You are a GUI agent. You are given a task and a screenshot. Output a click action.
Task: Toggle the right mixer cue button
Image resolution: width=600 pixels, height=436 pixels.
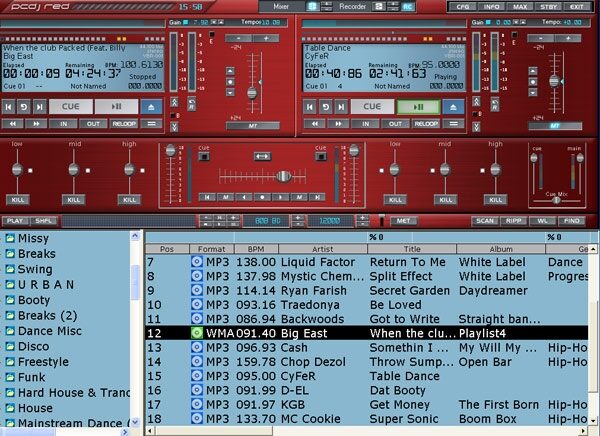point(321,156)
